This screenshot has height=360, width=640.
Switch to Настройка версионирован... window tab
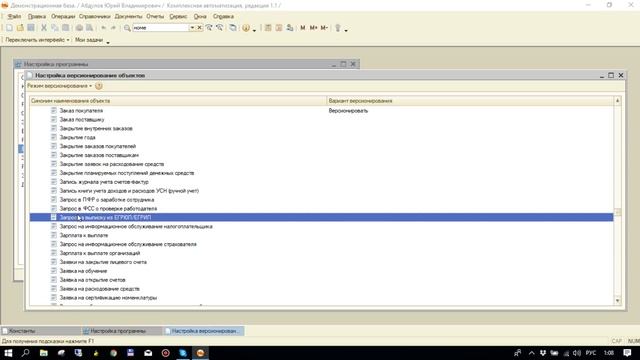[x=204, y=331]
